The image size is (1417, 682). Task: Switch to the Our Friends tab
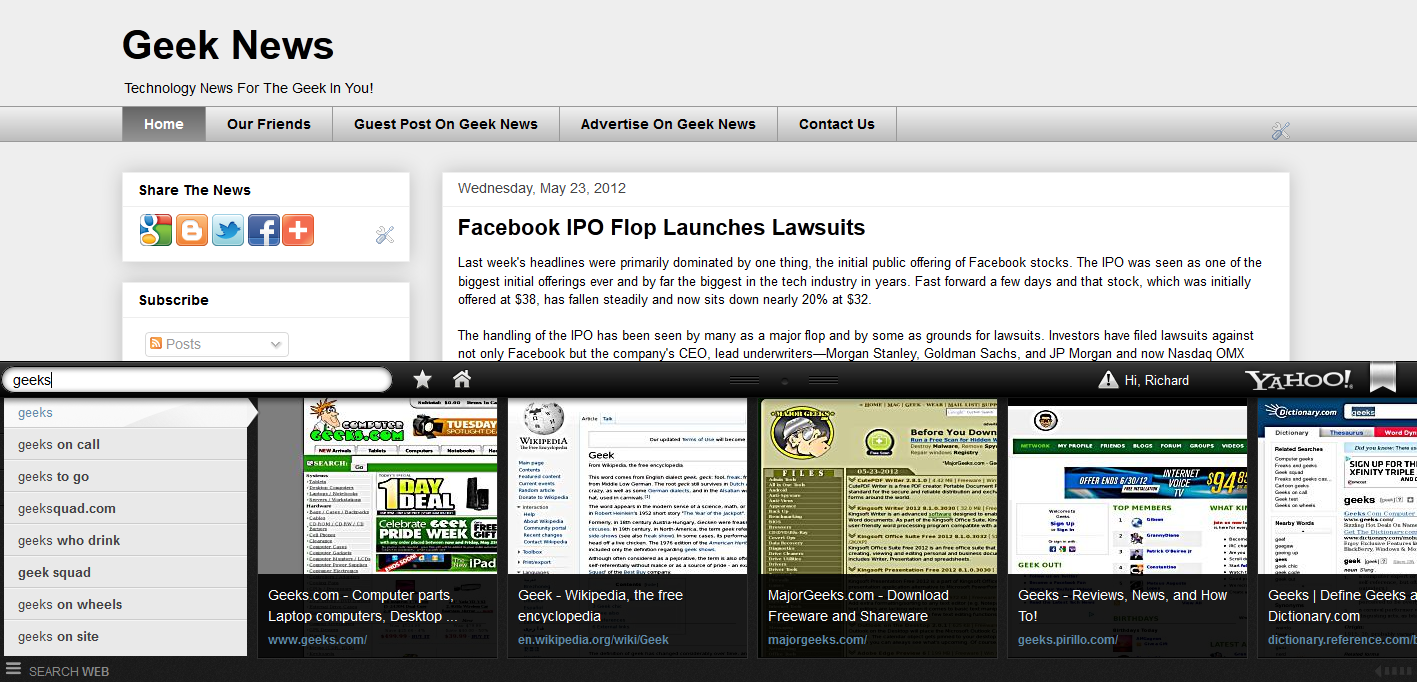(x=268, y=124)
